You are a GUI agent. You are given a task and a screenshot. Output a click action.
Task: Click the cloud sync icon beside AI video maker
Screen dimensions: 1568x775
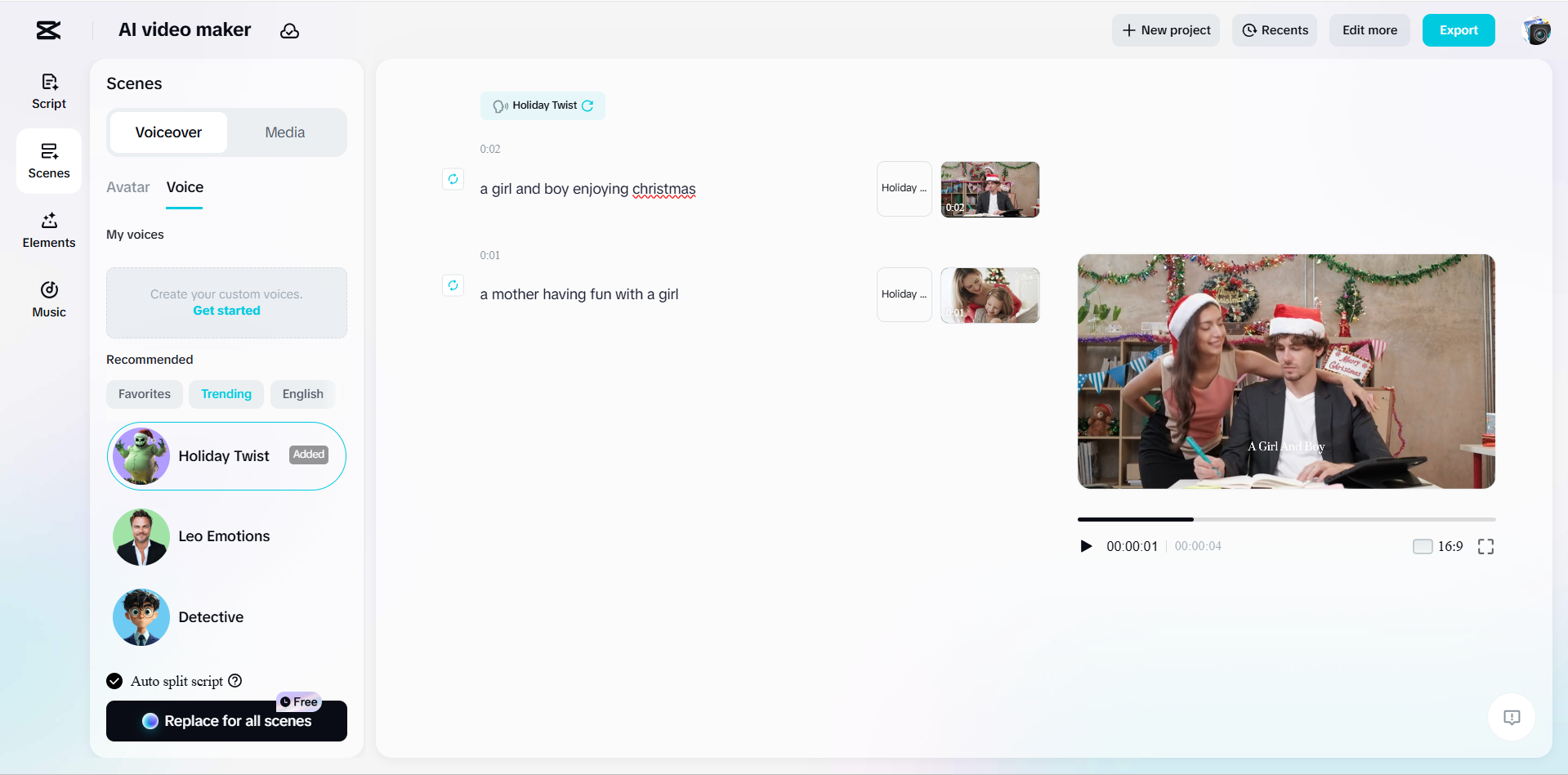tap(290, 30)
